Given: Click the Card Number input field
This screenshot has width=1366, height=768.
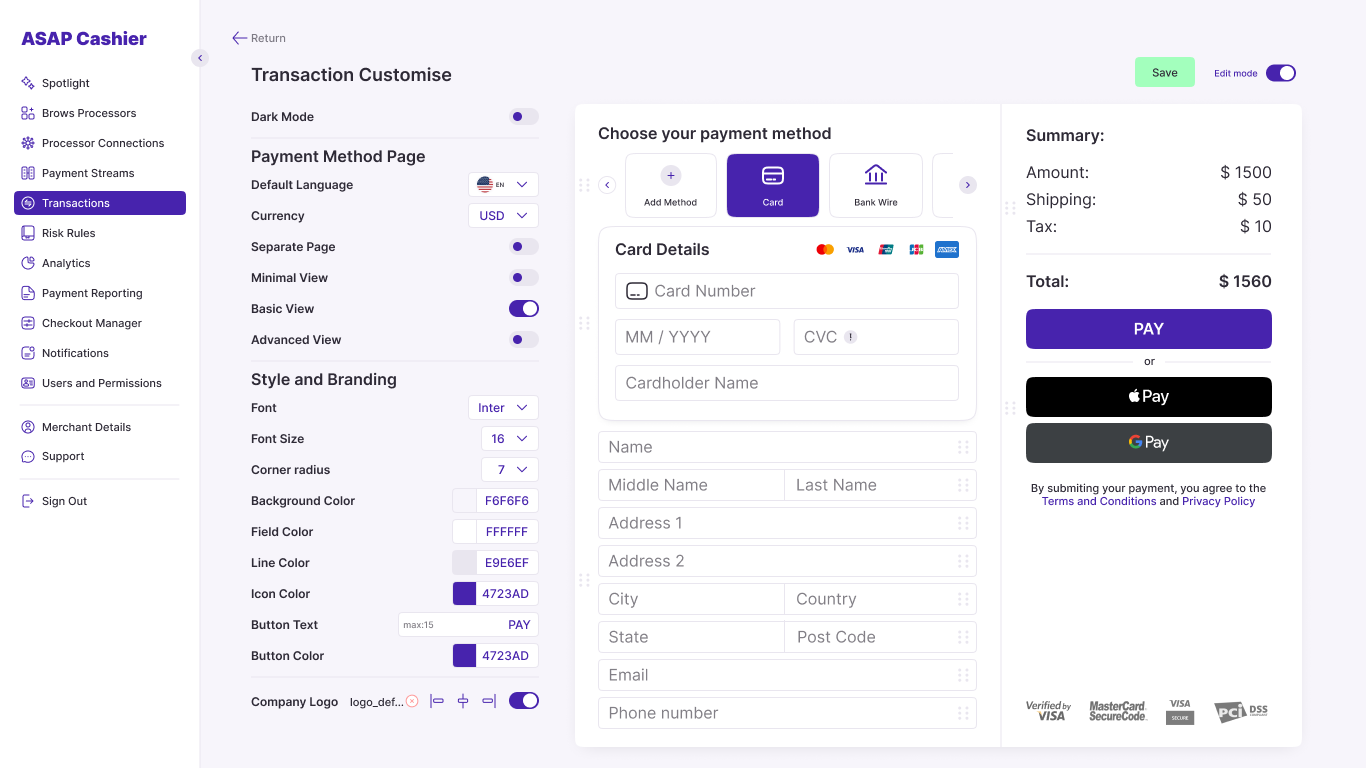Looking at the screenshot, I should [787, 291].
